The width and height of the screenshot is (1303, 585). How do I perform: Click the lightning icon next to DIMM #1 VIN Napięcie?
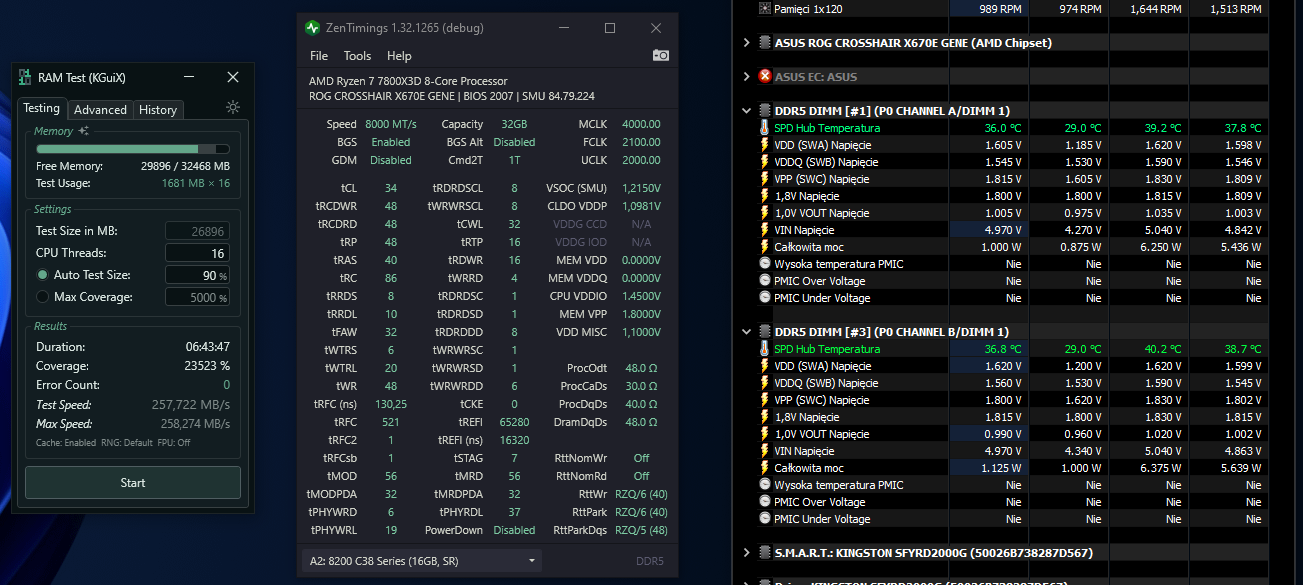[x=765, y=230]
